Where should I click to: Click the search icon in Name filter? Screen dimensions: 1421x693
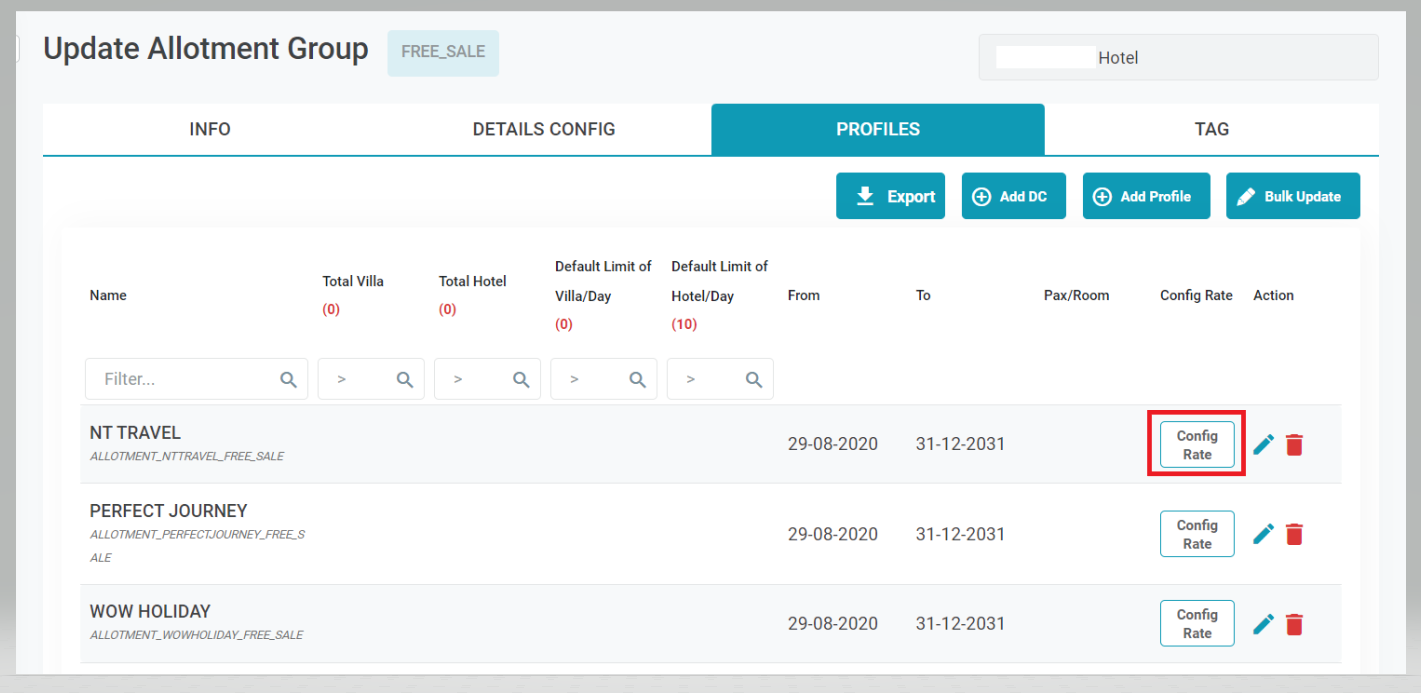[288, 380]
